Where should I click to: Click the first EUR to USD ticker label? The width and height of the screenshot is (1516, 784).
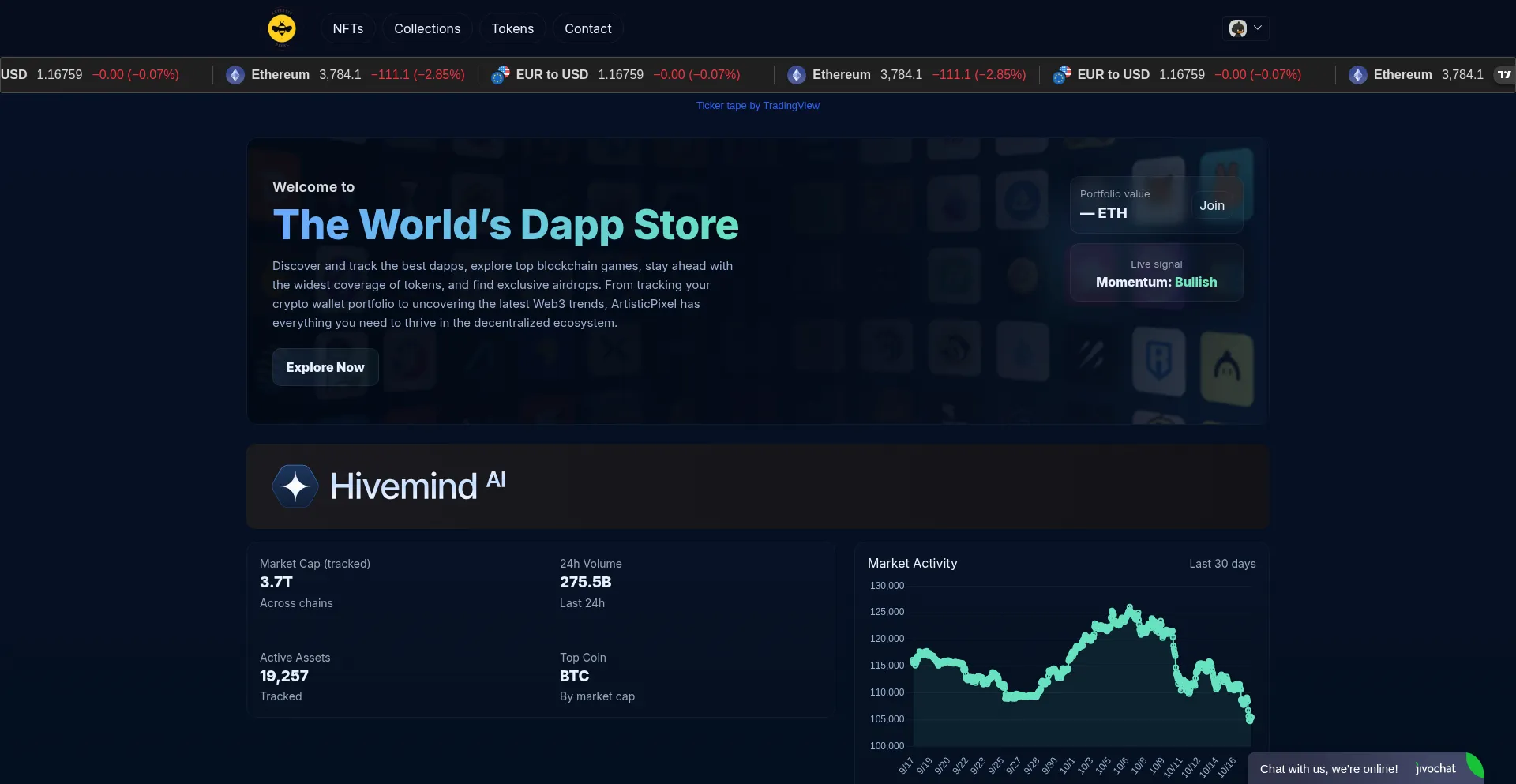pyautogui.click(x=552, y=74)
